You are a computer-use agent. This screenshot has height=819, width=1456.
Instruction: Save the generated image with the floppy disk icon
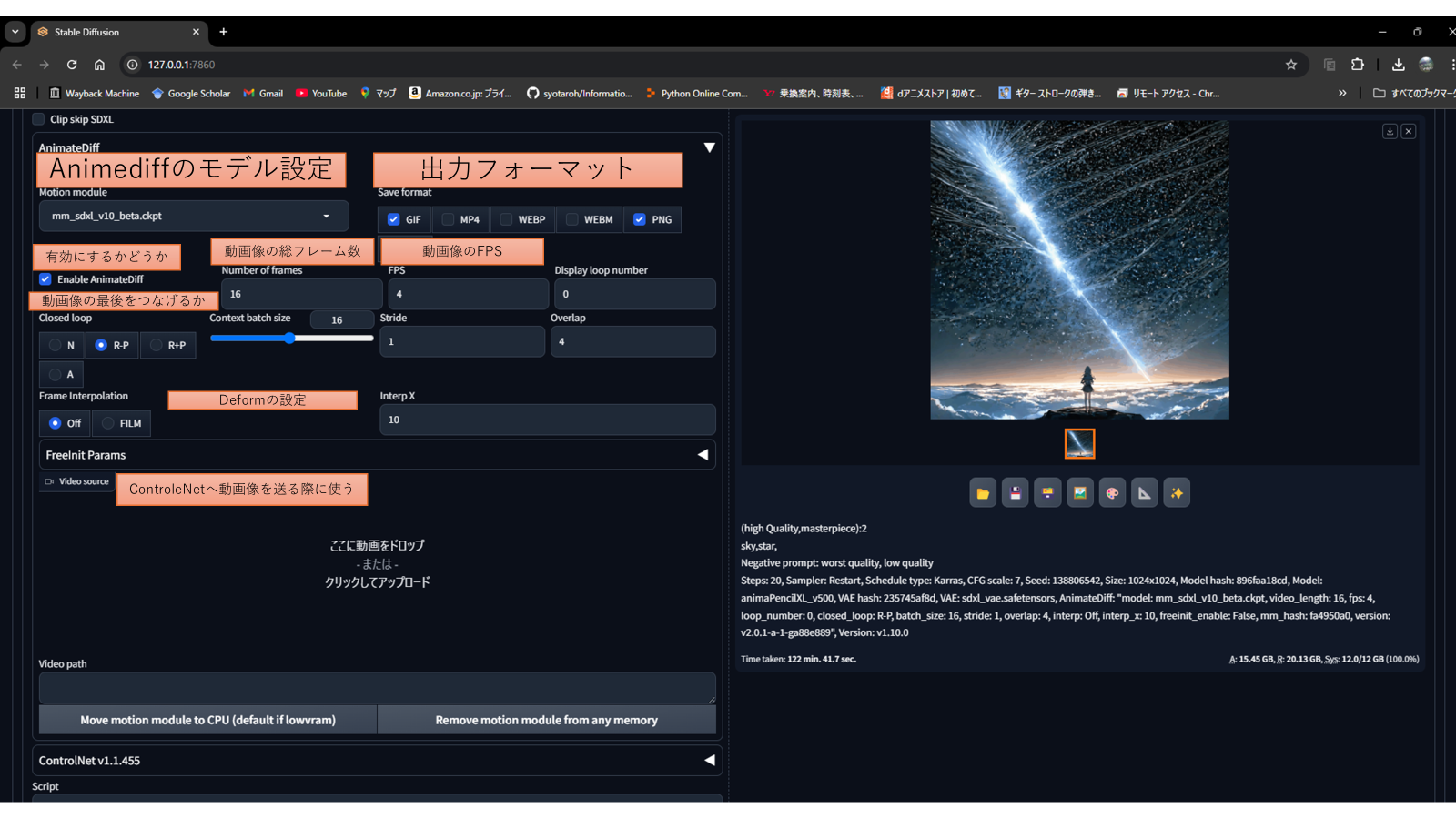pyautogui.click(x=1015, y=492)
